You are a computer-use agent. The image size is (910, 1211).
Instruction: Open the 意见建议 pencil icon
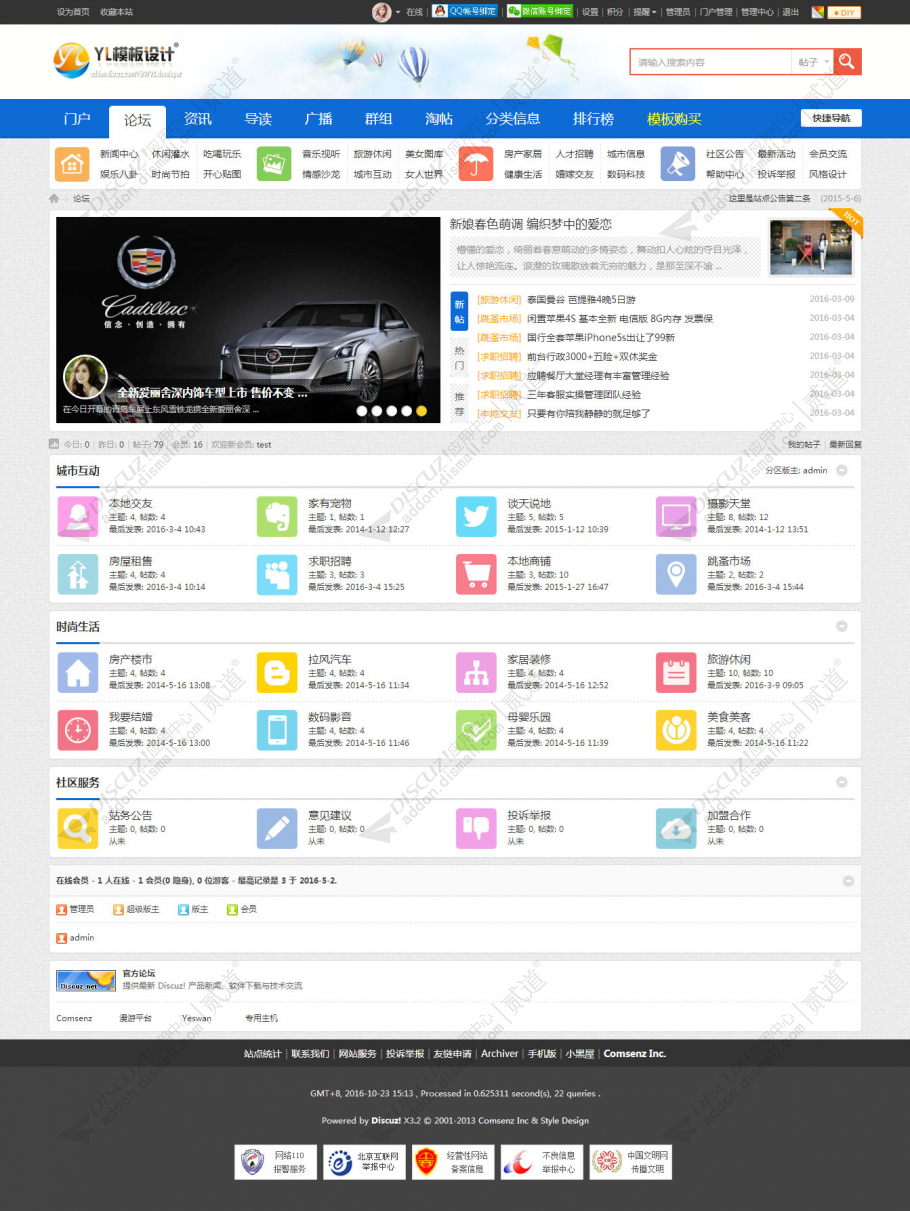(x=277, y=829)
